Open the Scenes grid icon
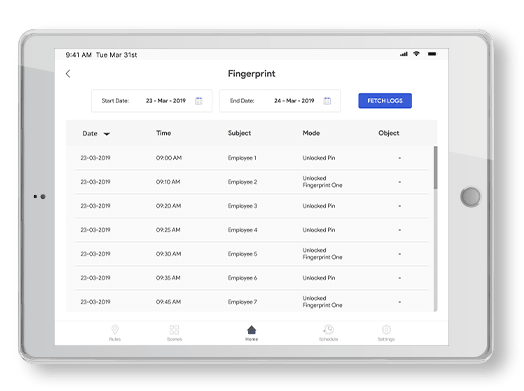 pyautogui.click(x=174, y=330)
